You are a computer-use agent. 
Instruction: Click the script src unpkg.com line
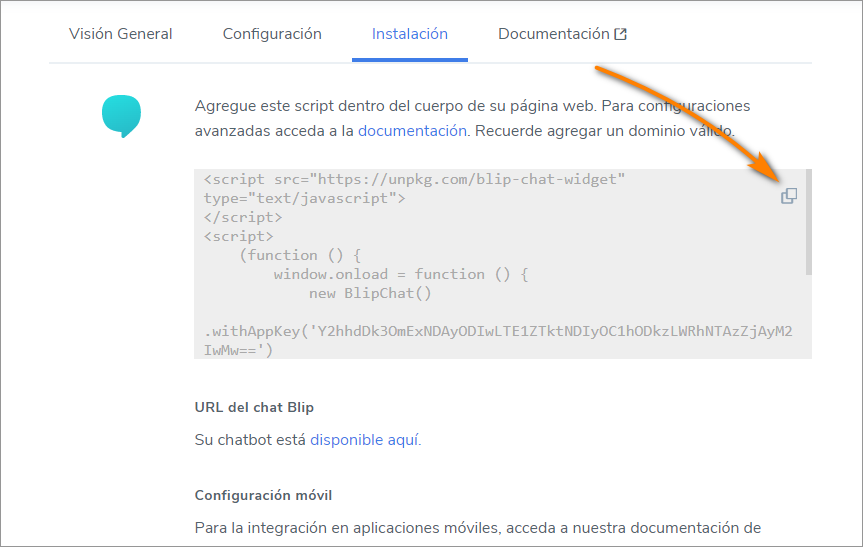coord(414,179)
